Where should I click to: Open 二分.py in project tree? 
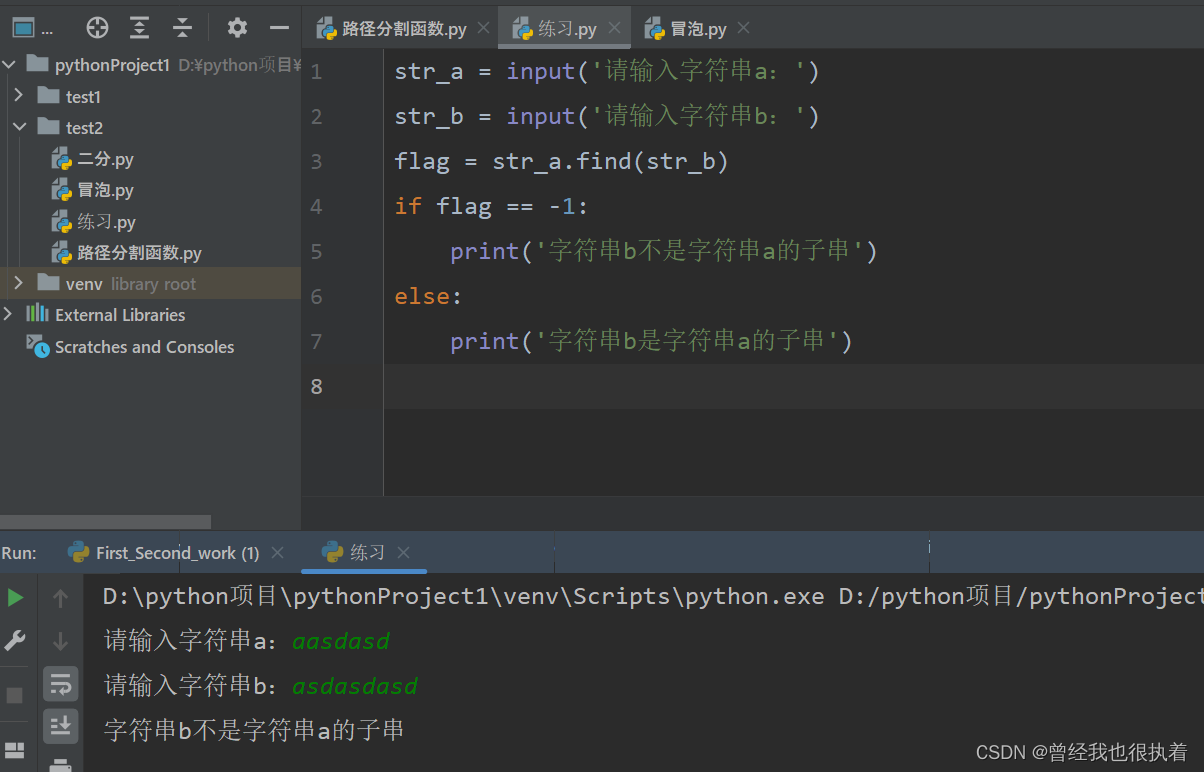click(105, 159)
